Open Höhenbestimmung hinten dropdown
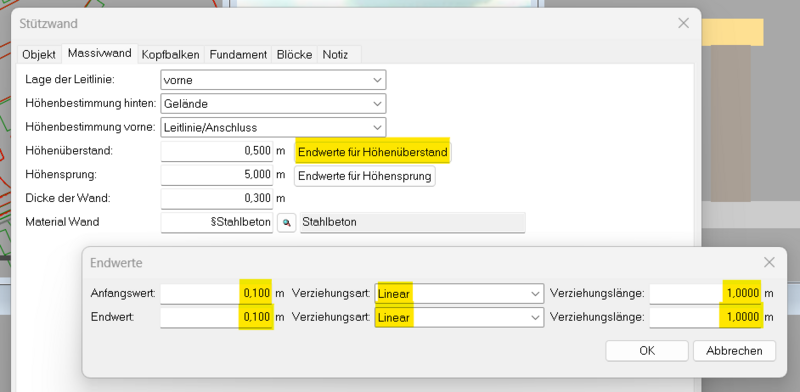The image size is (800, 392). click(x=273, y=104)
